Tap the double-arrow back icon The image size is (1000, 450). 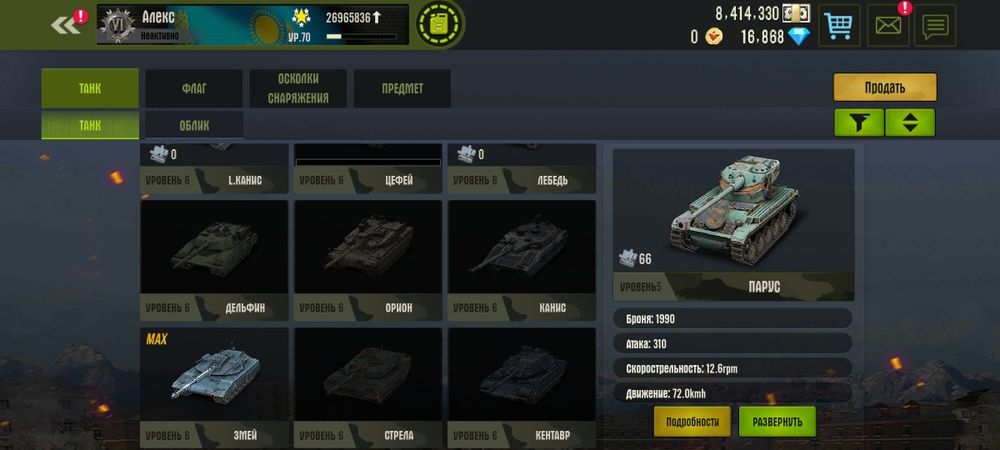tap(65, 25)
